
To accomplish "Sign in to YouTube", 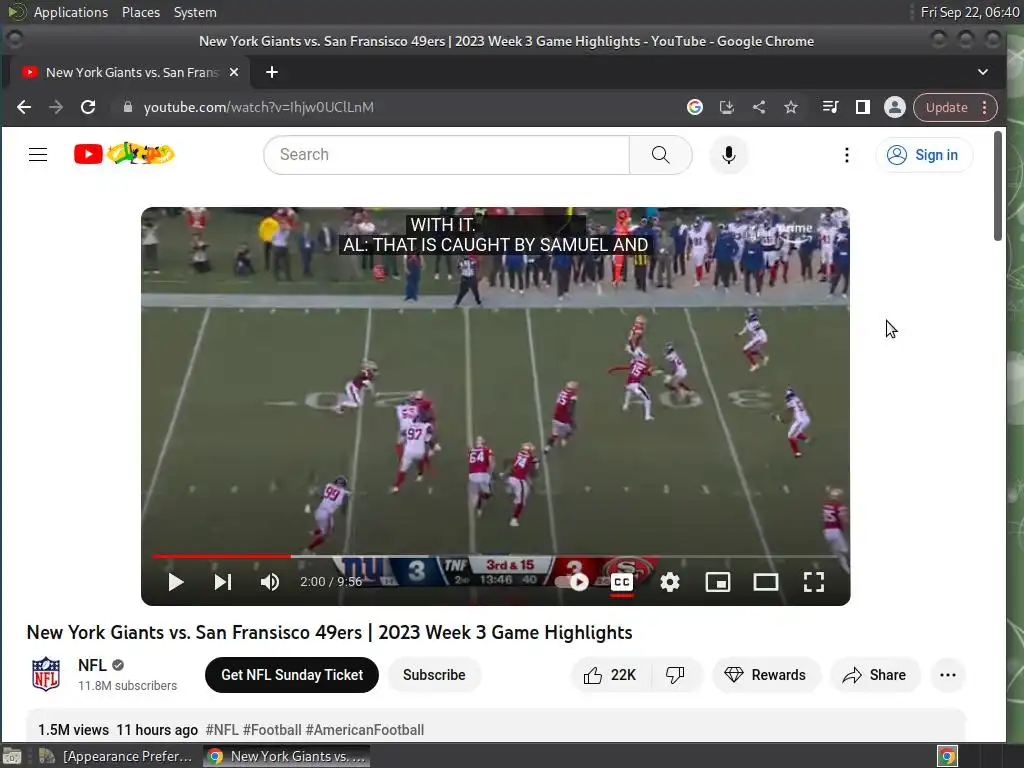I will (923, 155).
